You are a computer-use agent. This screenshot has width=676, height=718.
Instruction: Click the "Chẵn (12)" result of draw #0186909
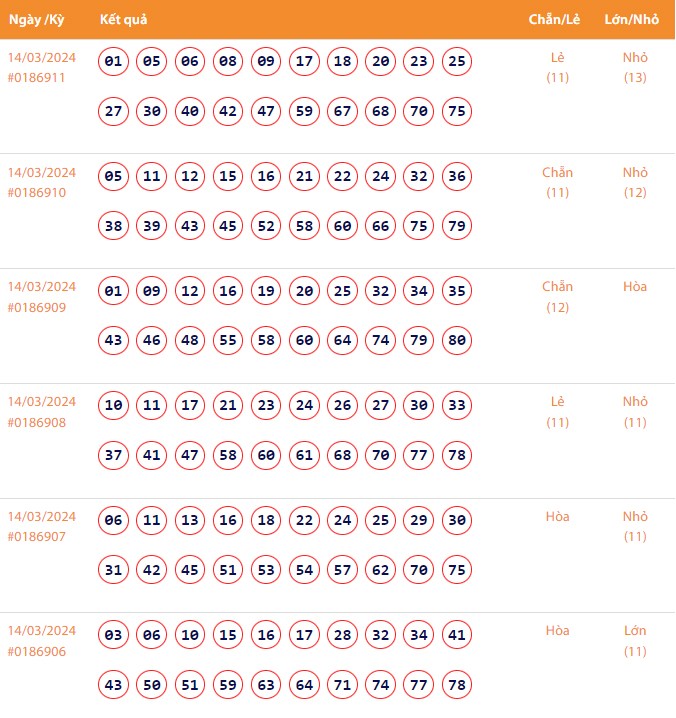557,297
